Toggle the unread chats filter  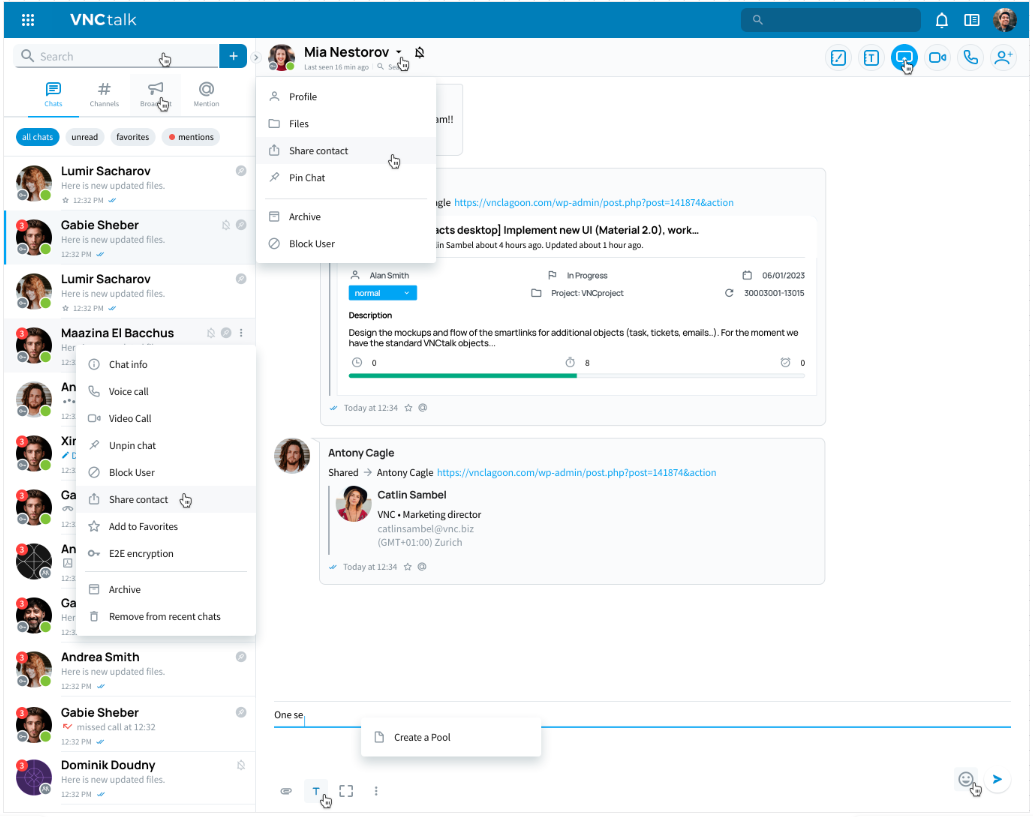[x=85, y=137]
